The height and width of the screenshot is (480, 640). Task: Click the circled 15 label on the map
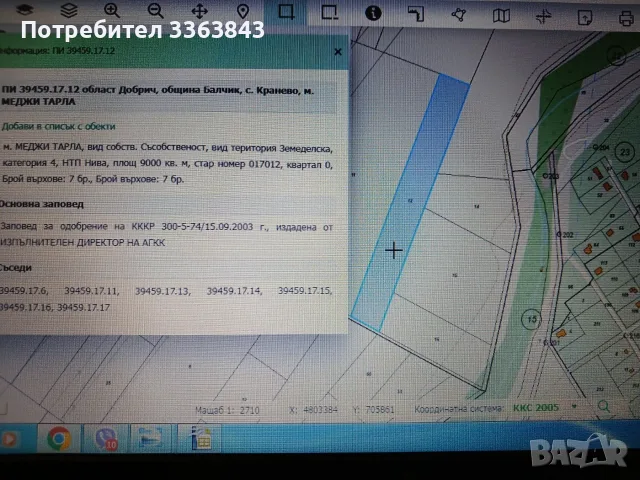531,319
